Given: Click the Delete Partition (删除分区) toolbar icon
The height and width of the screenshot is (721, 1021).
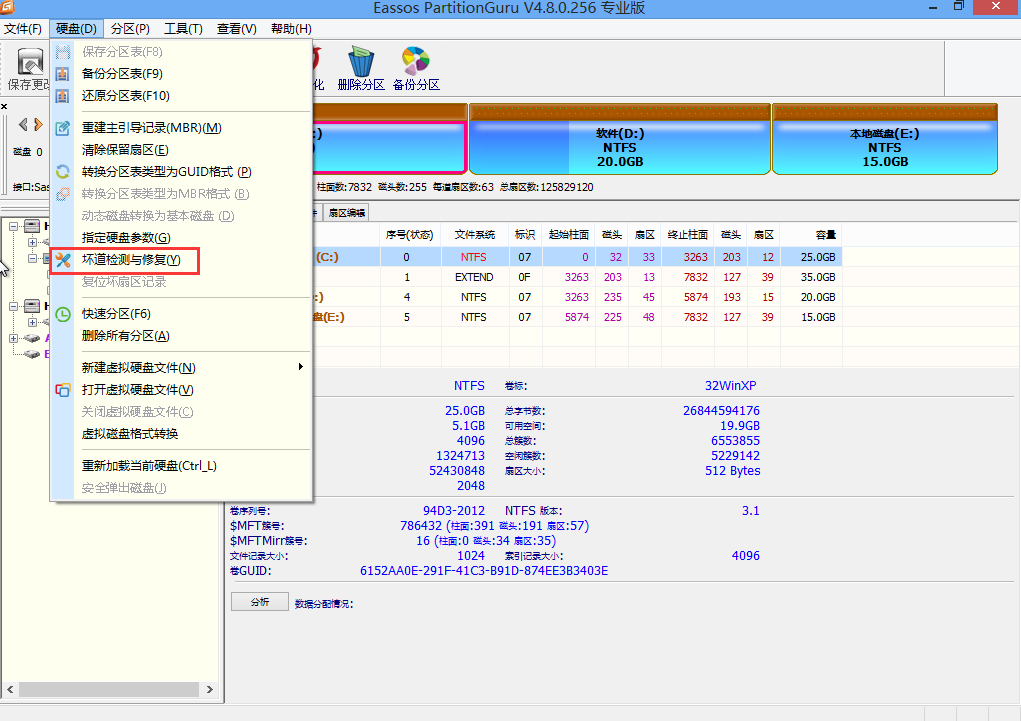Looking at the screenshot, I should pyautogui.click(x=361, y=68).
